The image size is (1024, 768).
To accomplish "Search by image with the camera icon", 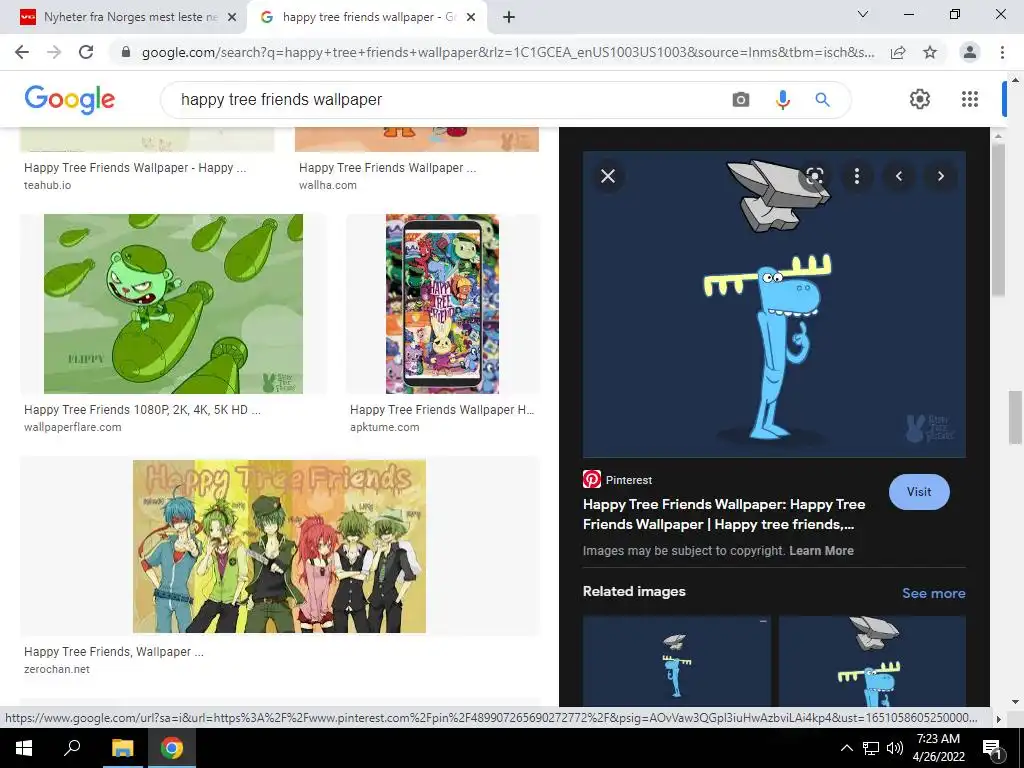I will pyautogui.click(x=741, y=99).
